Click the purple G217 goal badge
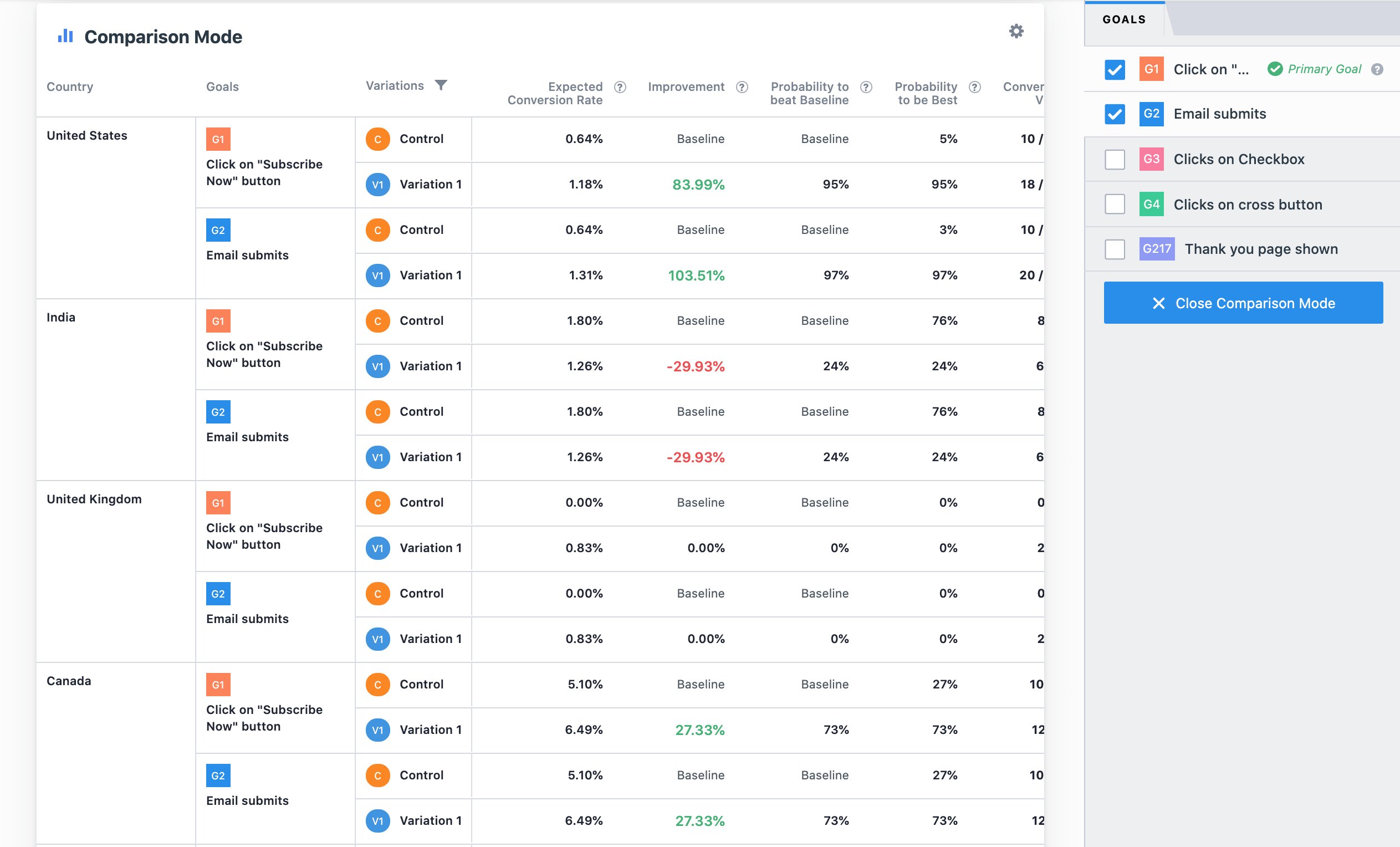Screen dimensions: 1400x847 [x=1157, y=249]
